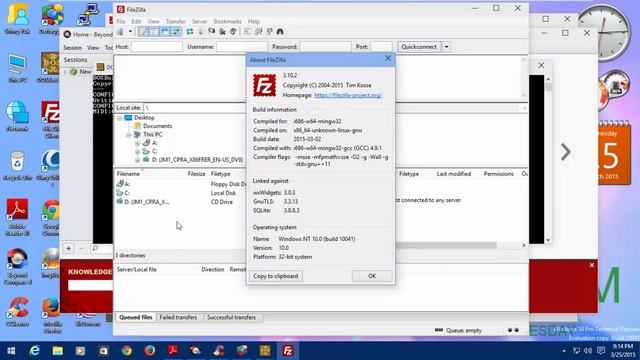Click the Password input field
Image resolution: width=640 pixels, height=360 pixels.
pyautogui.click(x=326, y=47)
